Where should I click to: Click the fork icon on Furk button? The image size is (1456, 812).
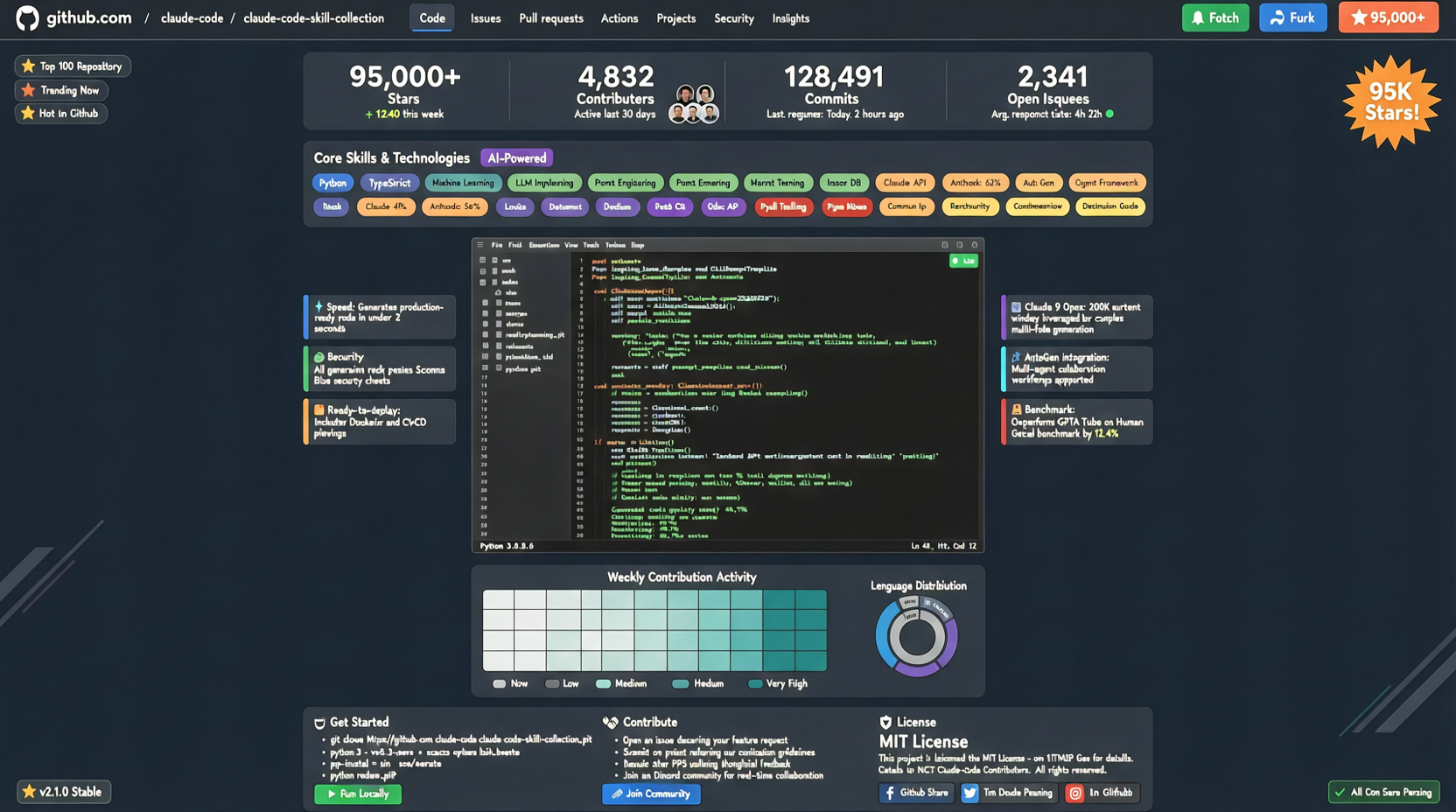(x=1277, y=18)
